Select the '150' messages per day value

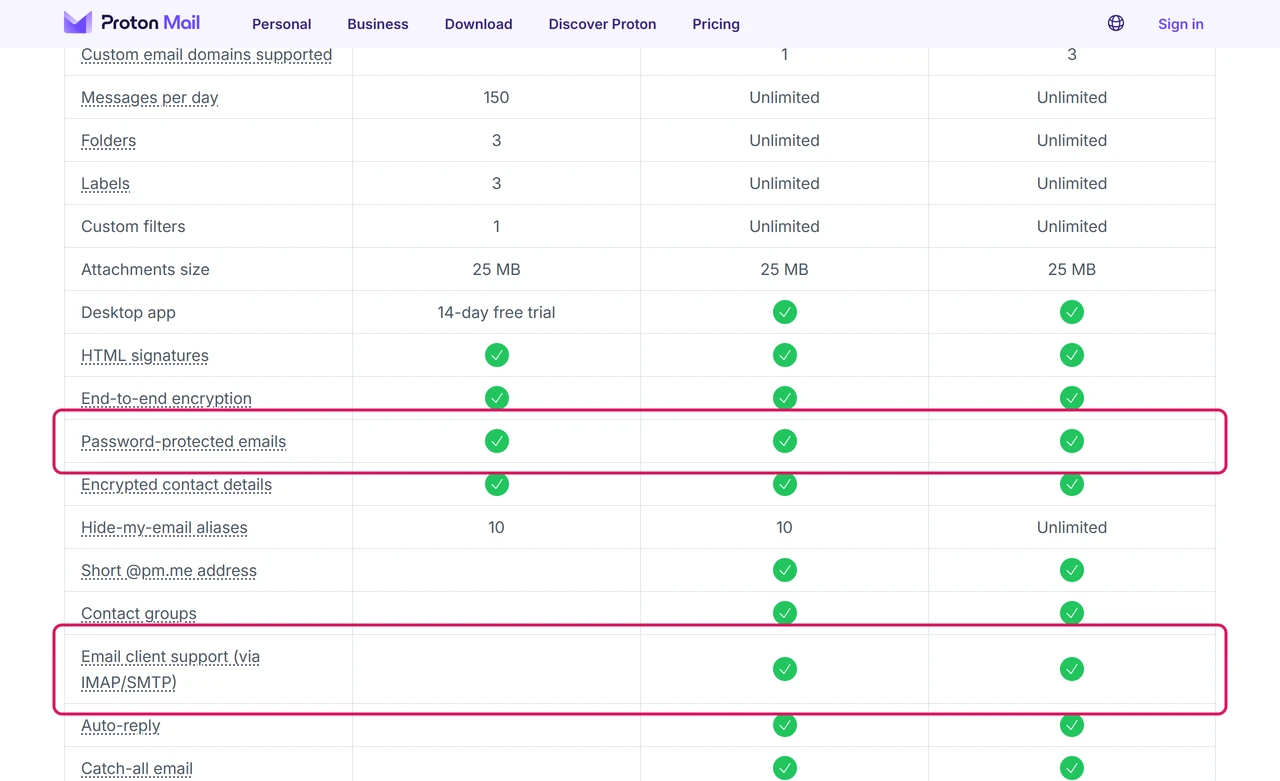click(x=496, y=97)
